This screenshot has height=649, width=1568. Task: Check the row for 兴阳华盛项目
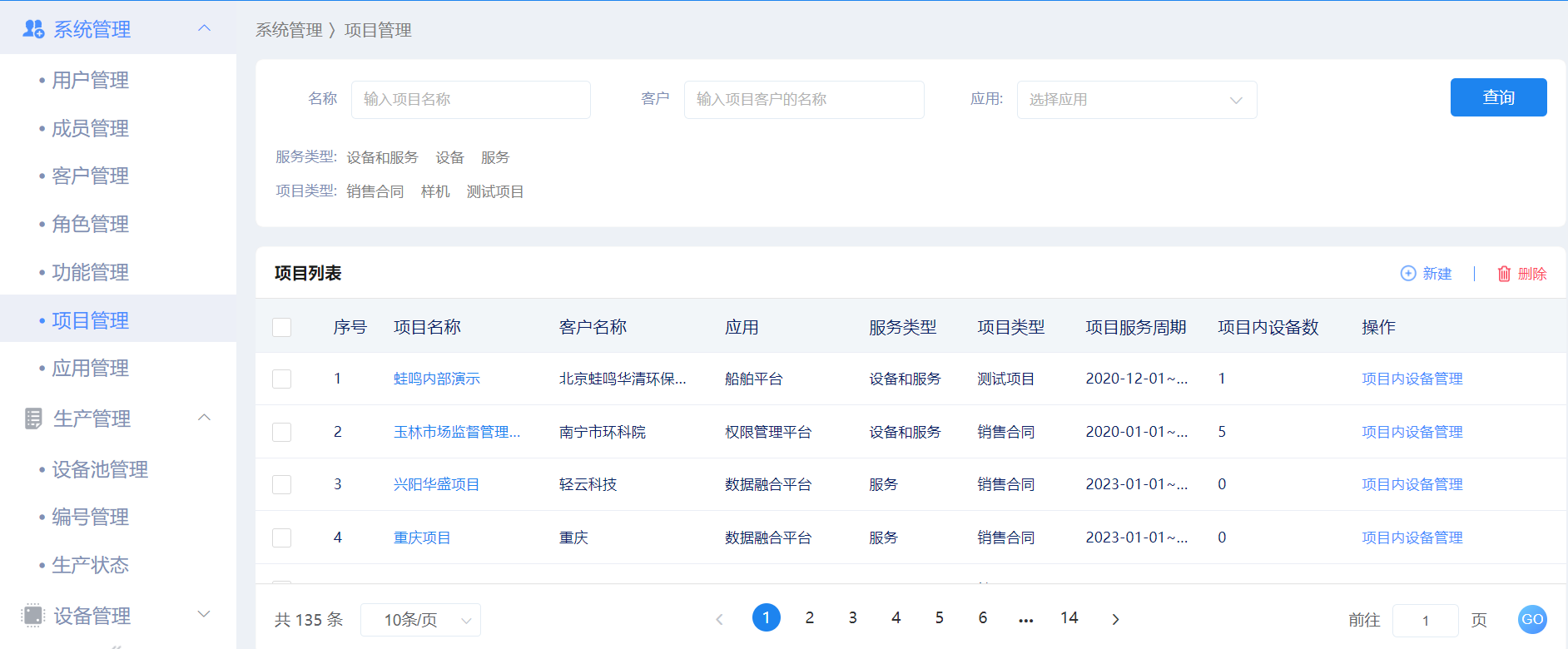coord(282,484)
